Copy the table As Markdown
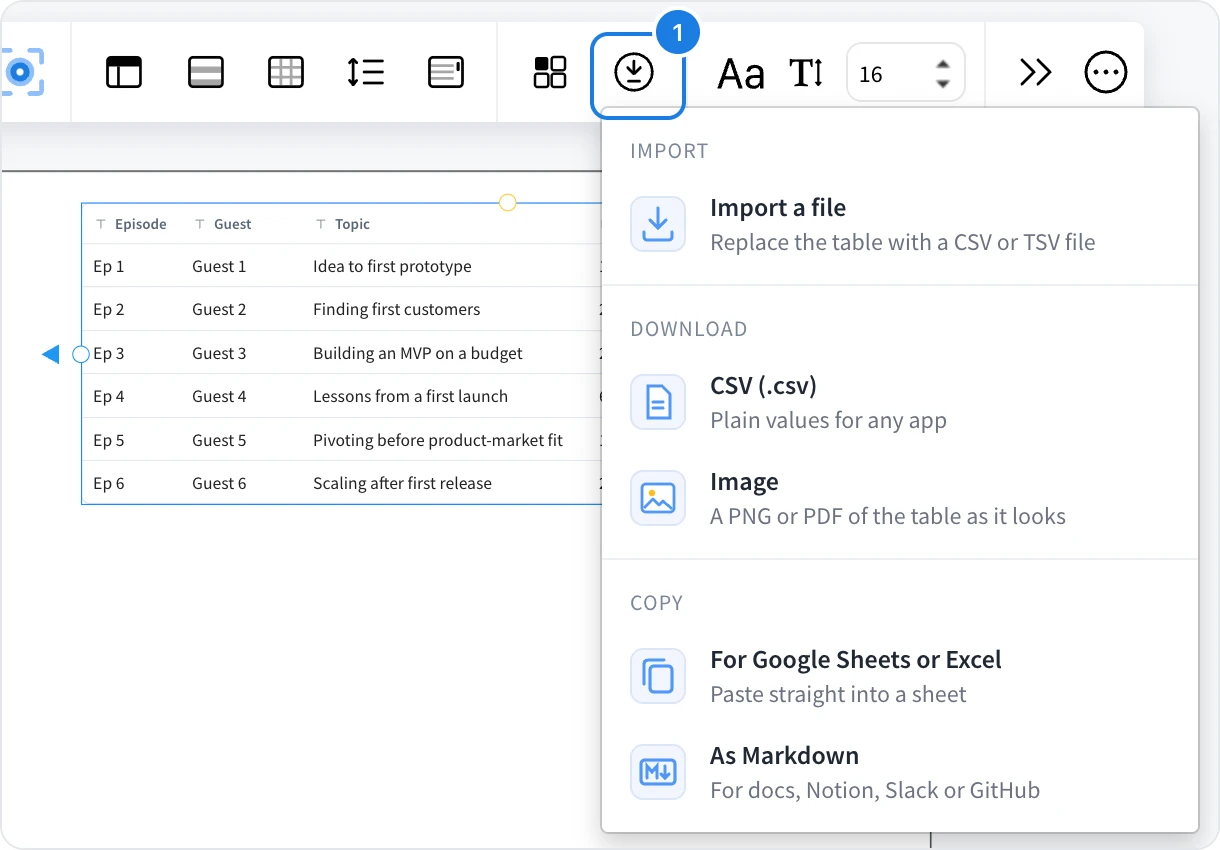 coord(900,772)
